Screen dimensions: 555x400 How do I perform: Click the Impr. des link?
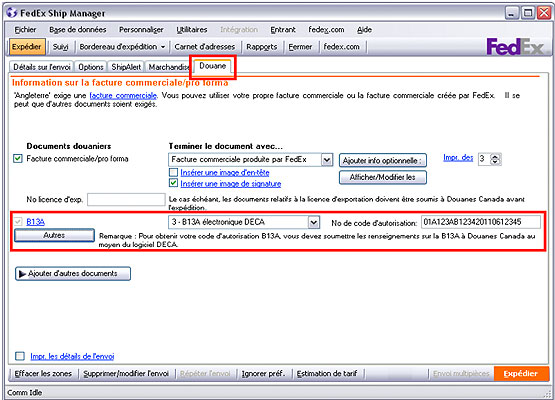458,158
